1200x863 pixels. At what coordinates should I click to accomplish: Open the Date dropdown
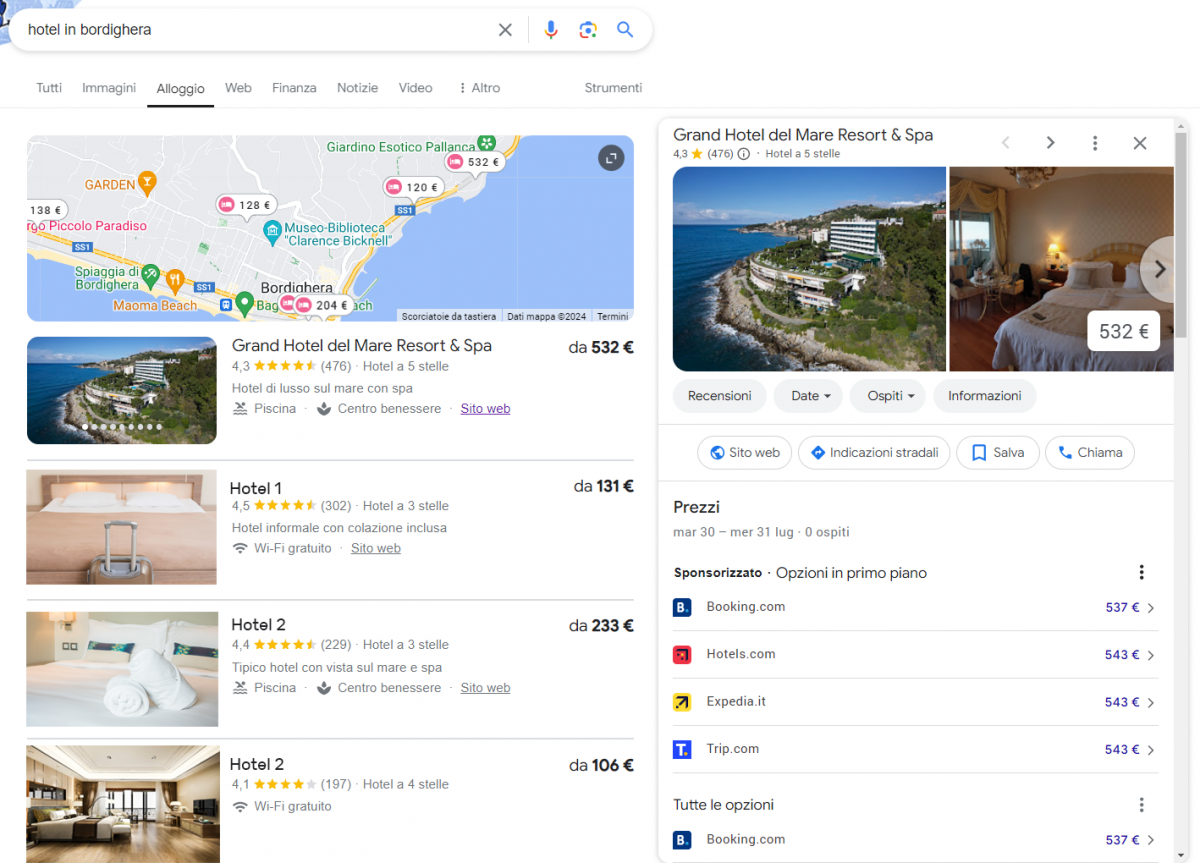point(809,396)
